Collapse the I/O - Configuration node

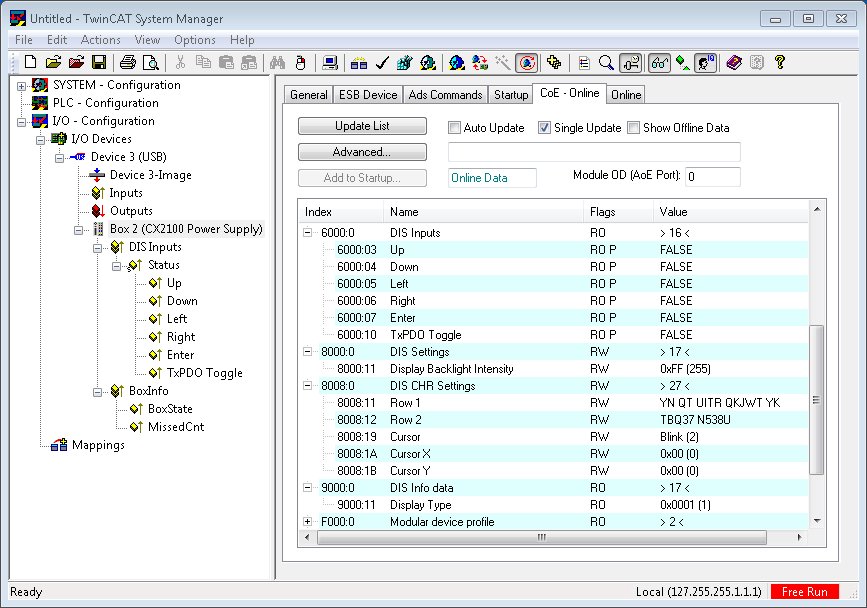(x=21, y=122)
